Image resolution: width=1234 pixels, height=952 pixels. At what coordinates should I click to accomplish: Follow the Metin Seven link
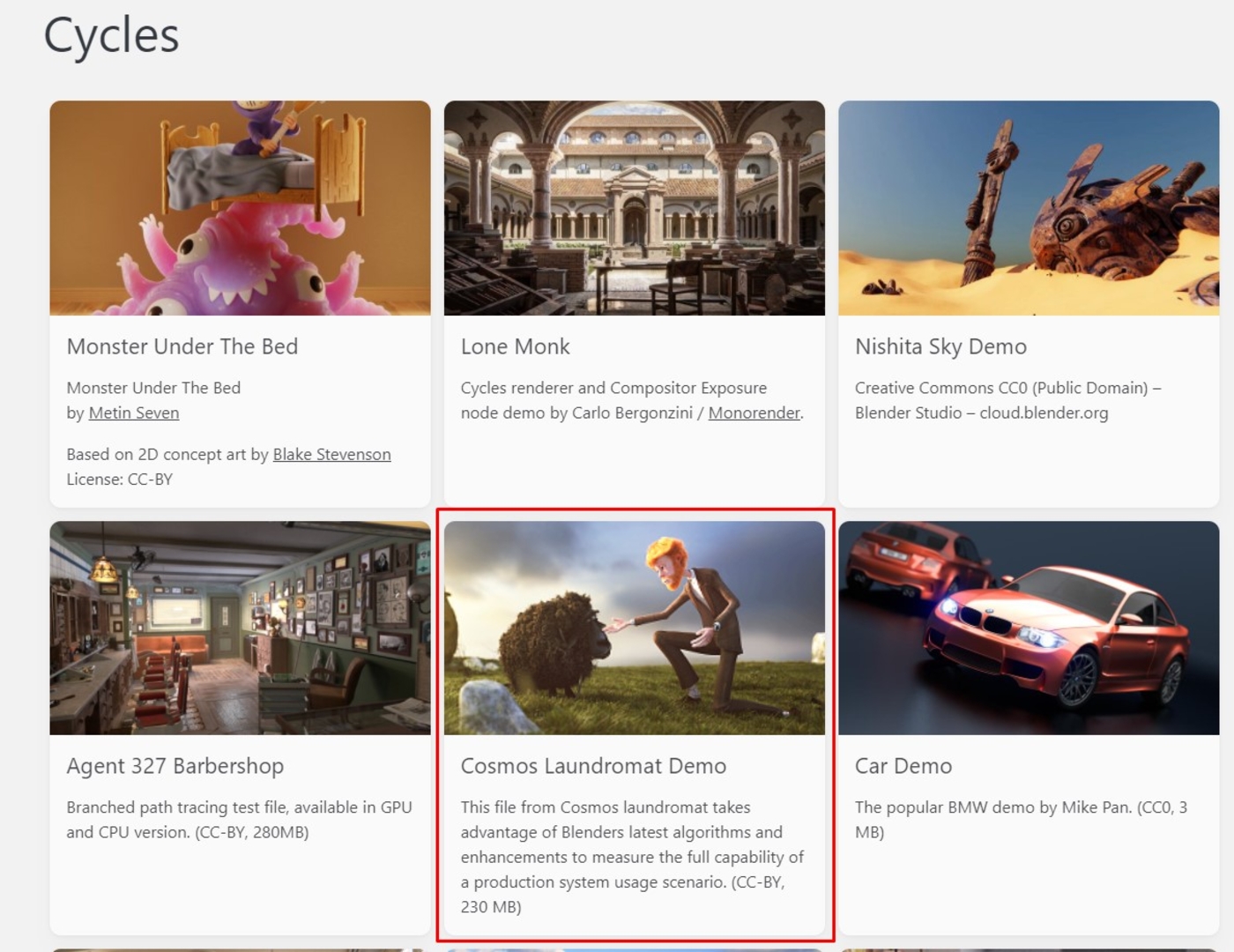pyautogui.click(x=134, y=413)
